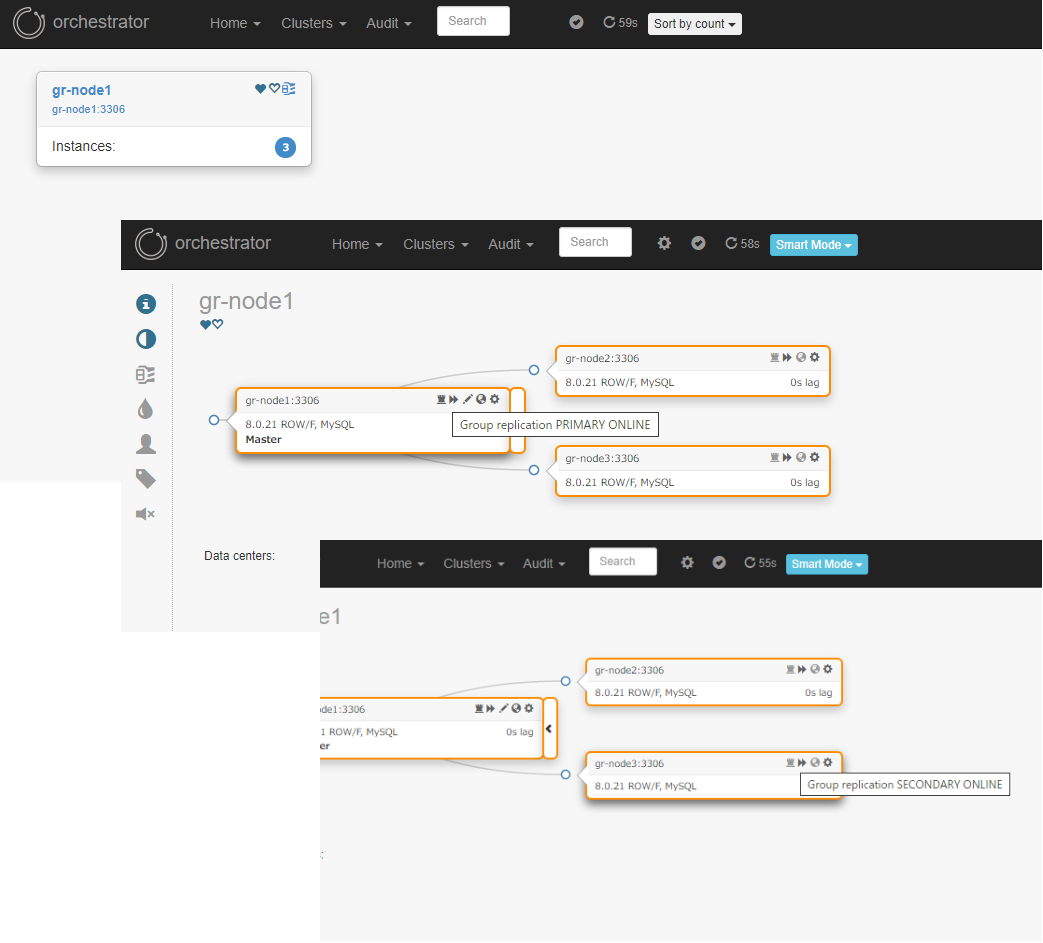Click the gear icon on gr-node3:3306 in the 58s view

tap(815, 457)
